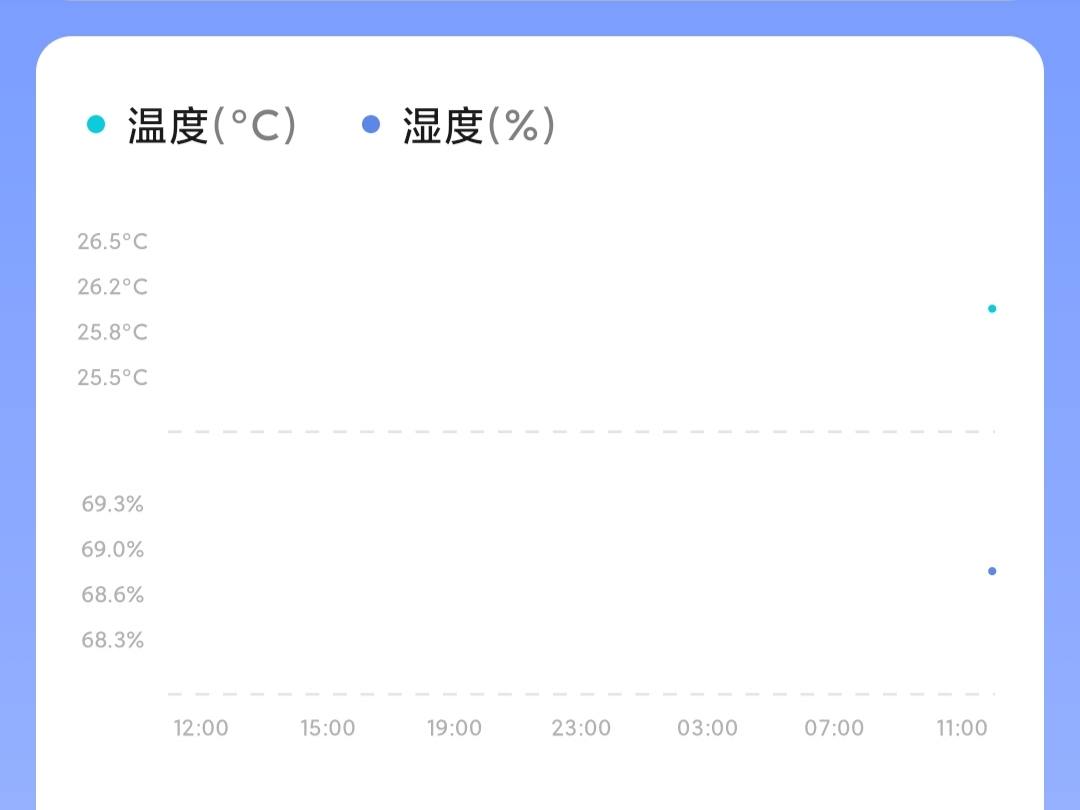Toggle the 湿度(%) legend label
The width and height of the screenshot is (1080, 810).
tap(479, 126)
